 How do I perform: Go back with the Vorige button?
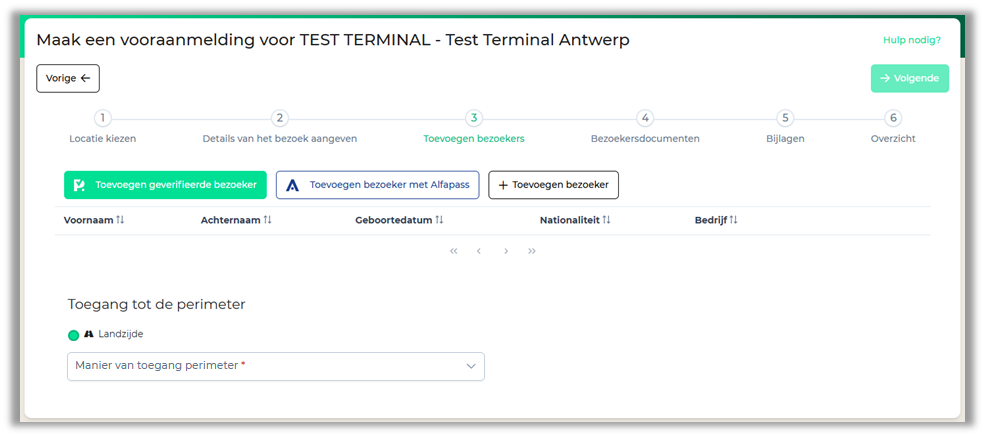coord(68,78)
